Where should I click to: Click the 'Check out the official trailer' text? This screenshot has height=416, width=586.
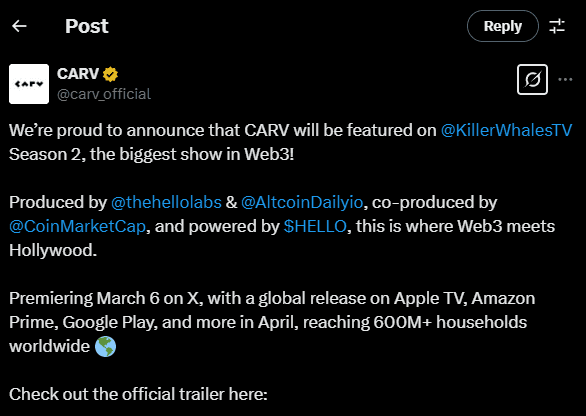[138, 394]
